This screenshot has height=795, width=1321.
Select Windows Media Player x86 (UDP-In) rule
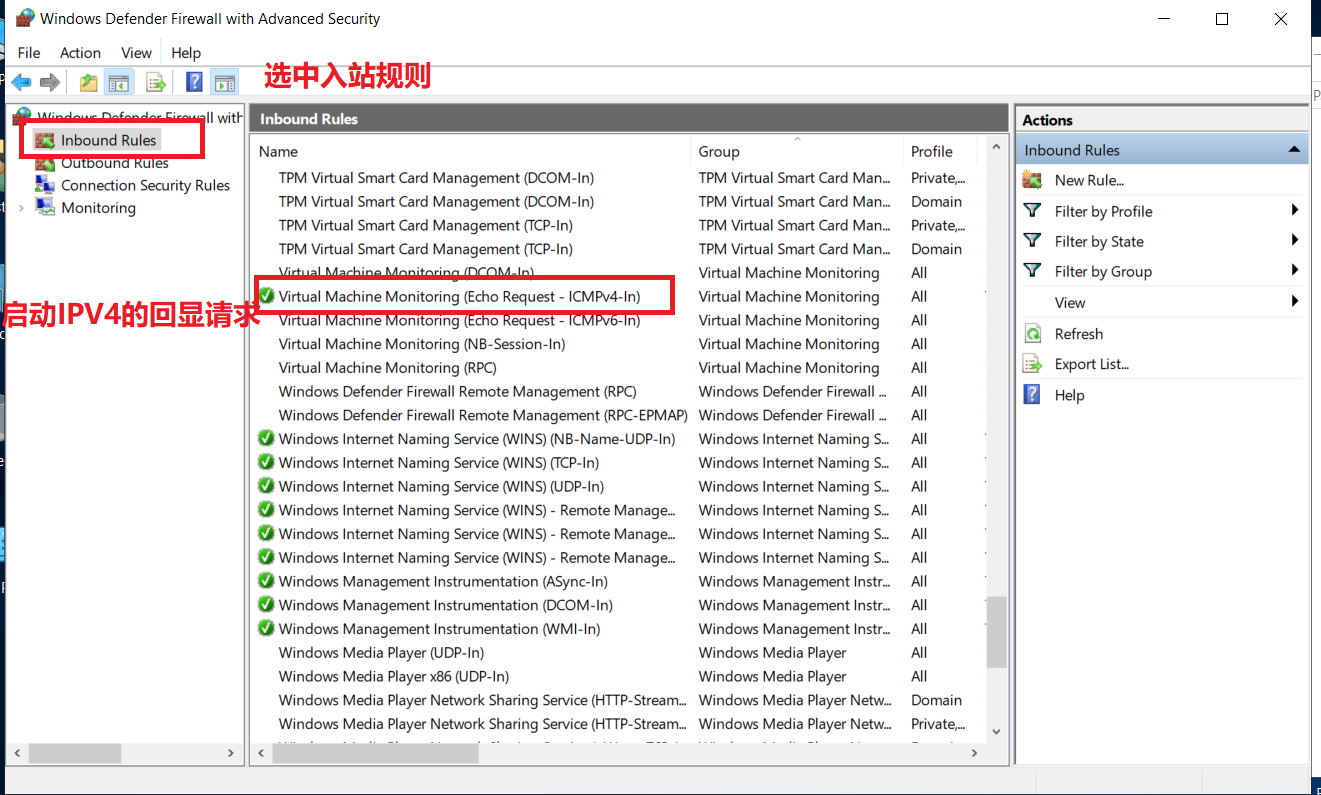[393, 676]
